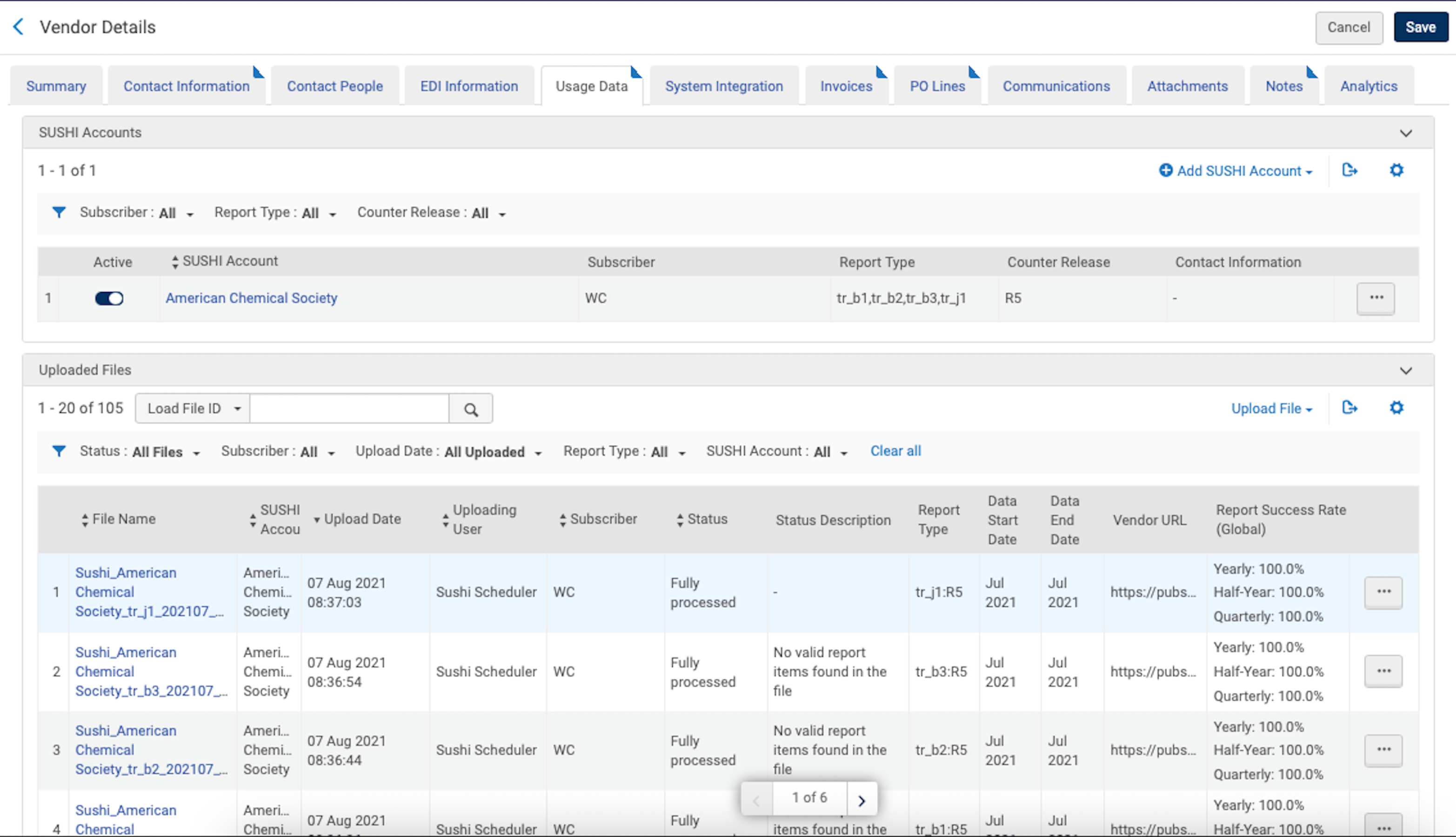The width and height of the screenshot is (1456, 837).
Task: Click the Clear all filters link
Action: pyautogui.click(x=895, y=451)
